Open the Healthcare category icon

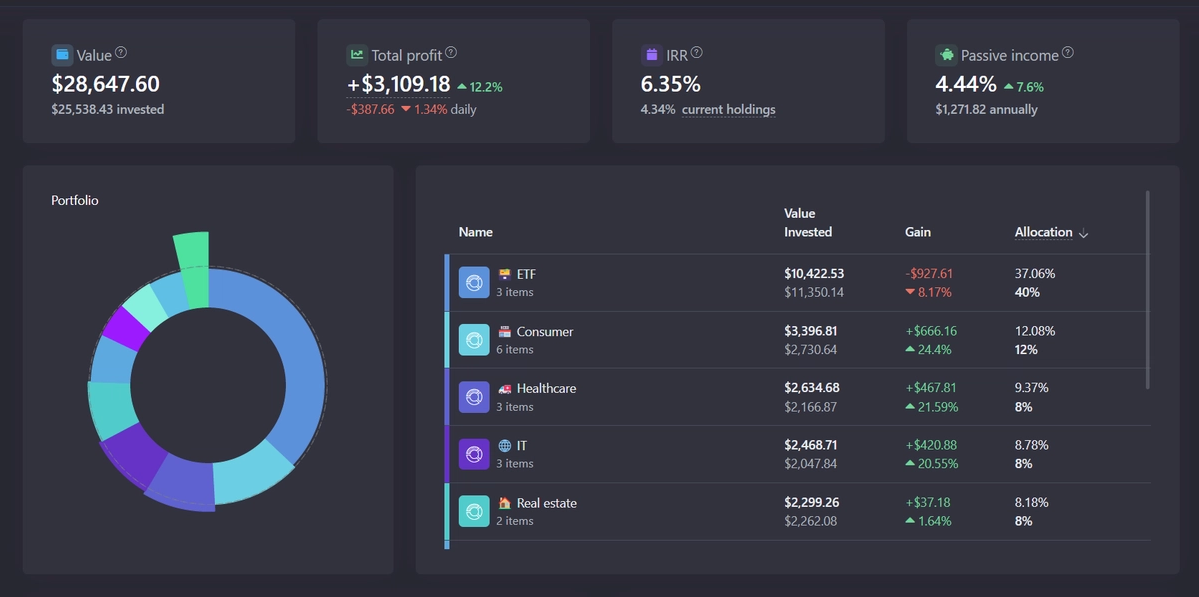click(x=473, y=397)
